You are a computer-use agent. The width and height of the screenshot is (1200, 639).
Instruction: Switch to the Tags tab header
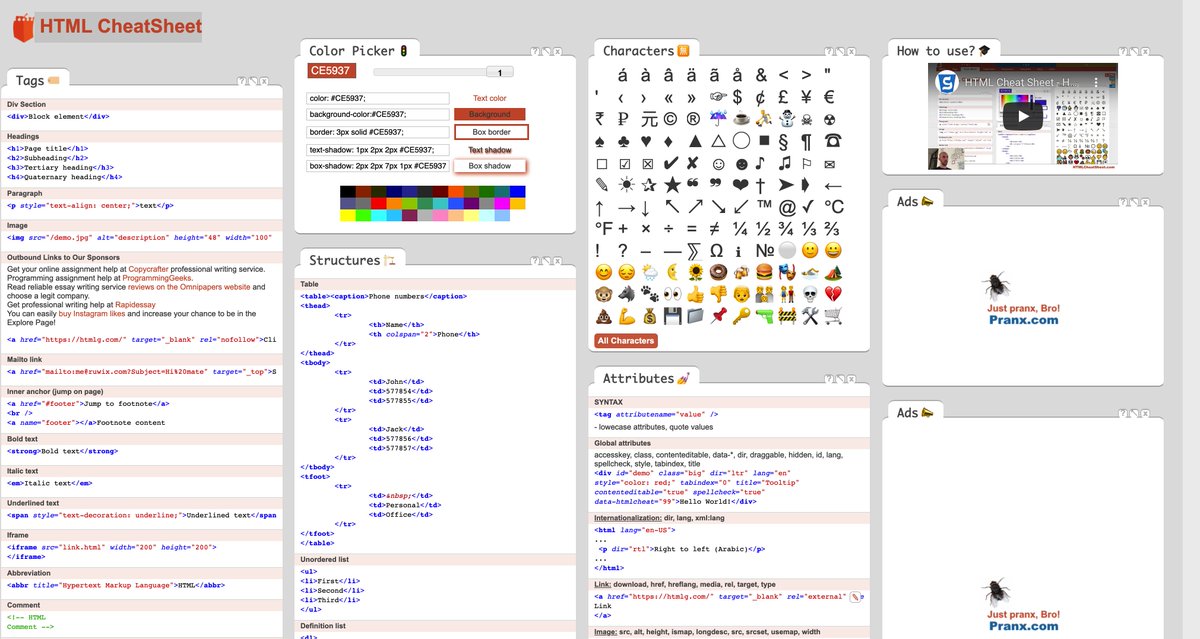click(x=37, y=80)
